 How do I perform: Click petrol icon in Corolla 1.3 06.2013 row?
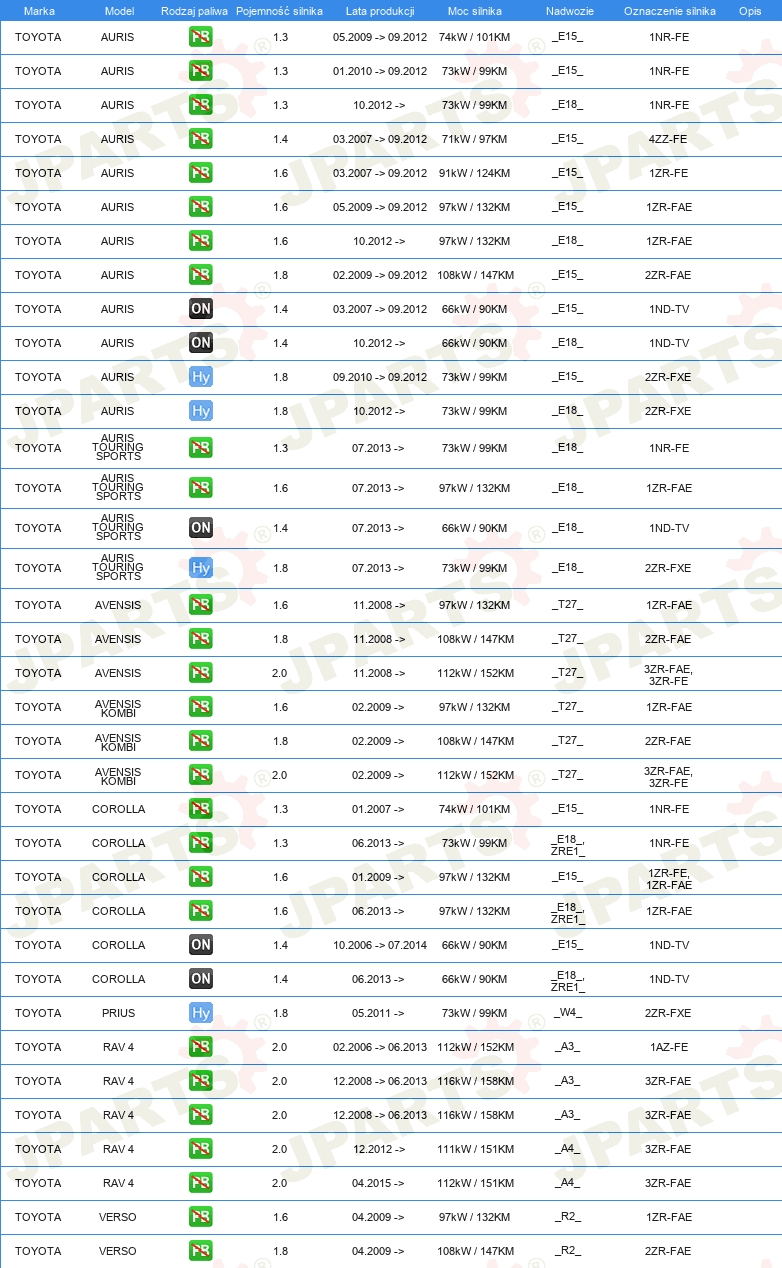coord(201,843)
